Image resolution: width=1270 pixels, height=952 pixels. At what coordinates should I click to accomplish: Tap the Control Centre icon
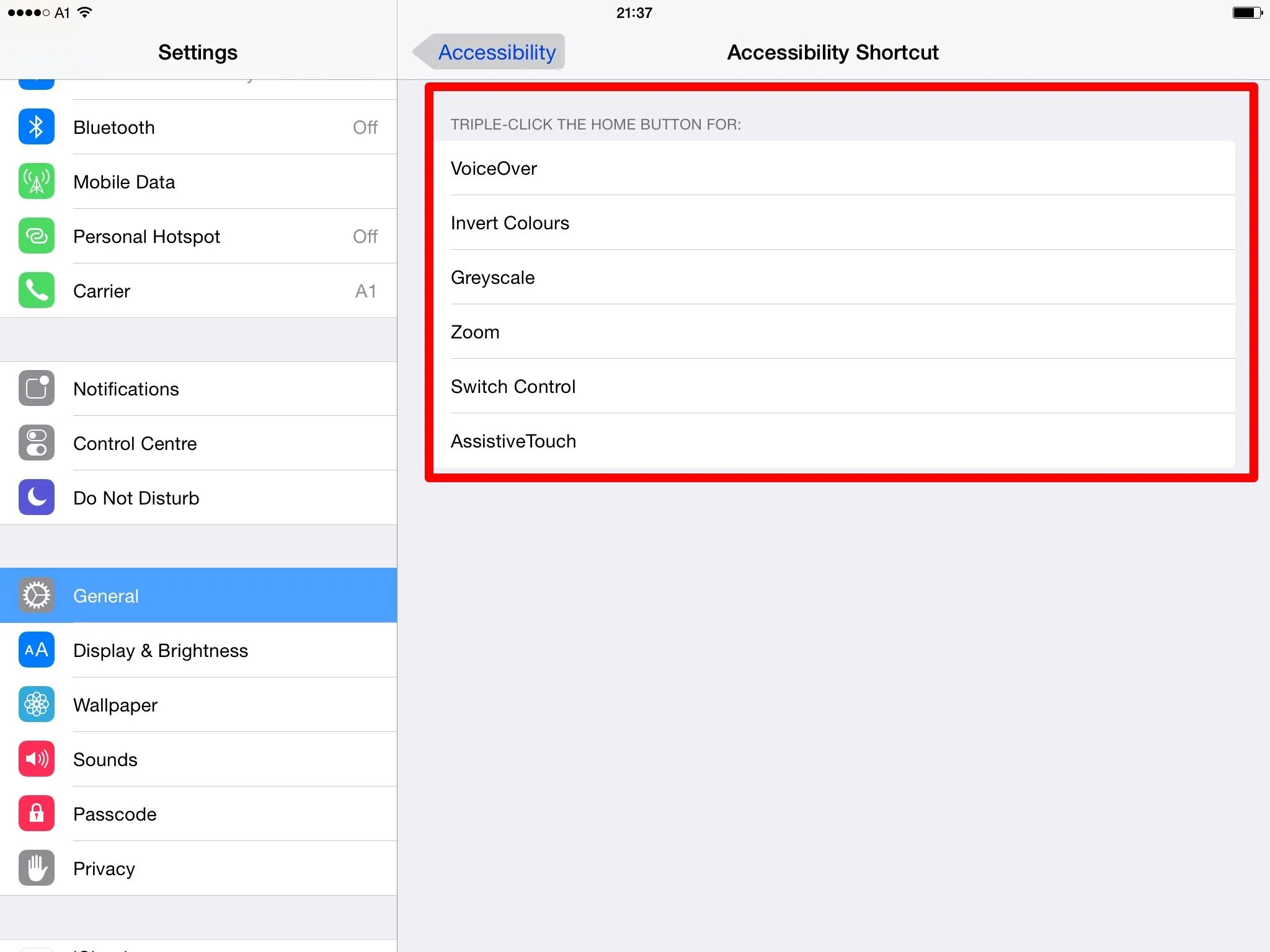click(37, 443)
